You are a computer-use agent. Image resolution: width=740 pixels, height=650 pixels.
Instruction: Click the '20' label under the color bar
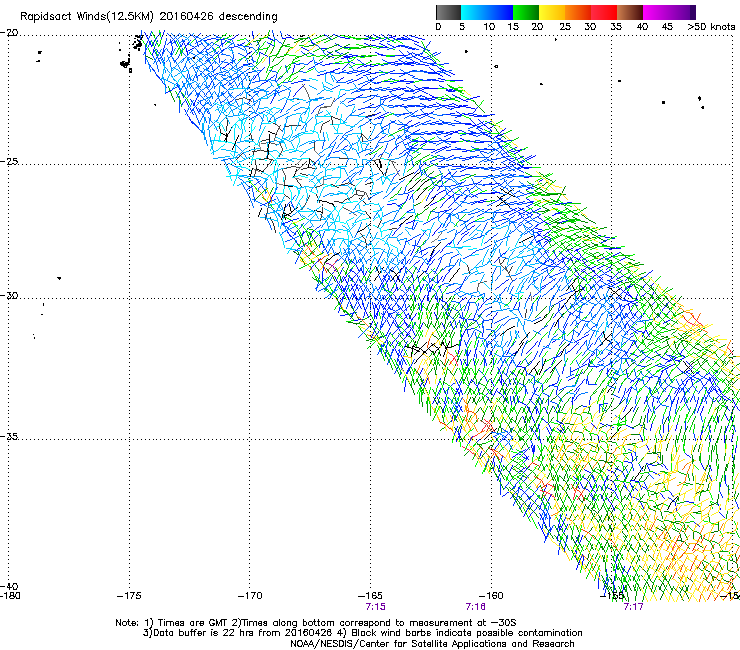(x=537, y=27)
